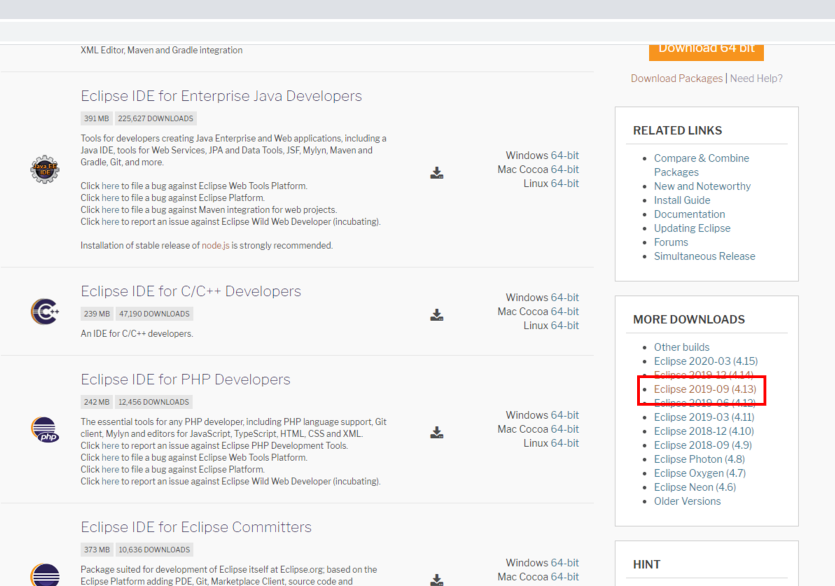Open Eclipse 2018-09 (4.9) download link

703,445
